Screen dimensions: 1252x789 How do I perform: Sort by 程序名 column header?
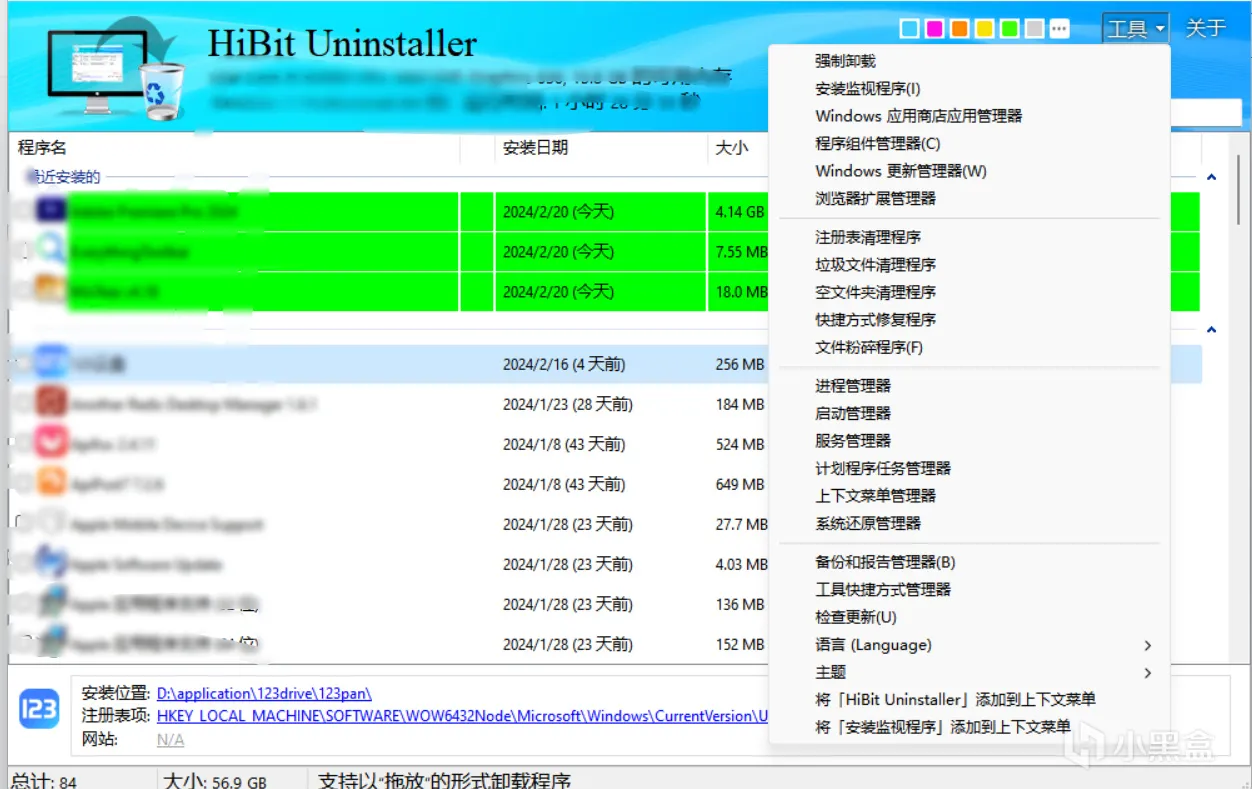click(x=42, y=148)
